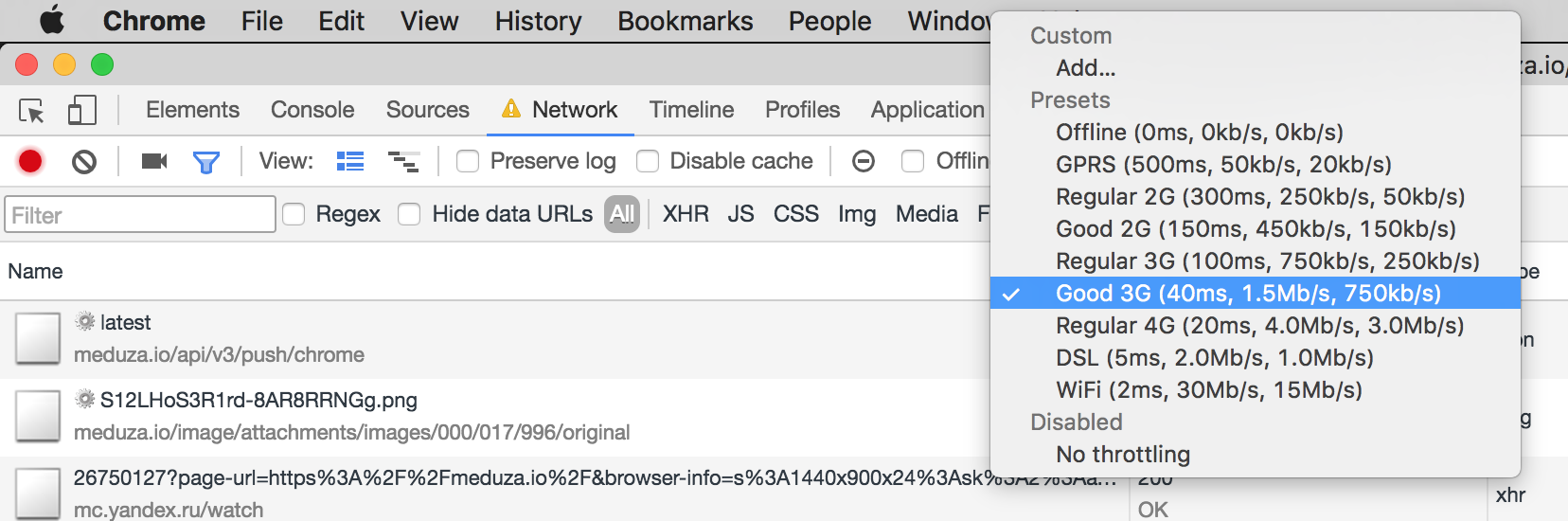This screenshot has height=521, width=1568.
Task: Open the File menu
Action: click(261, 21)
